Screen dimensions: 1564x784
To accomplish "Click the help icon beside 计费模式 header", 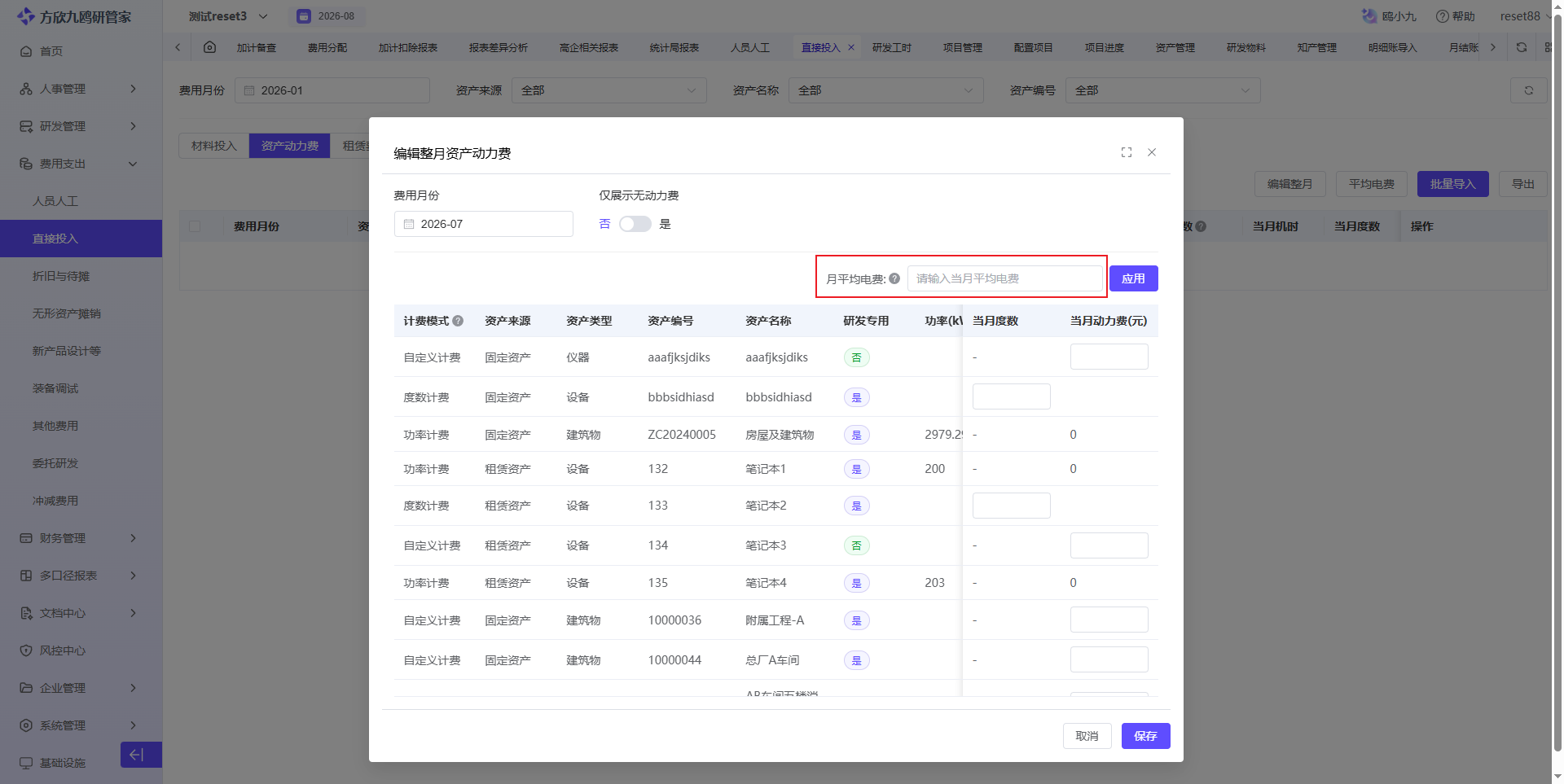I will point(458,321).
